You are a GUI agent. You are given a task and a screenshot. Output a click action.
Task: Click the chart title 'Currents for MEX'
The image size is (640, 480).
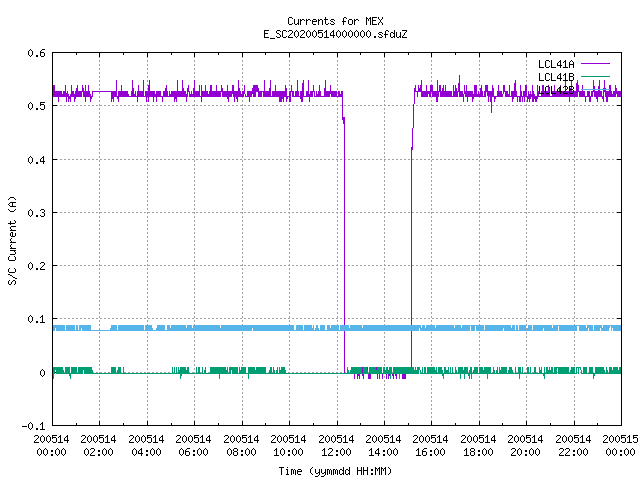(335, 21)
